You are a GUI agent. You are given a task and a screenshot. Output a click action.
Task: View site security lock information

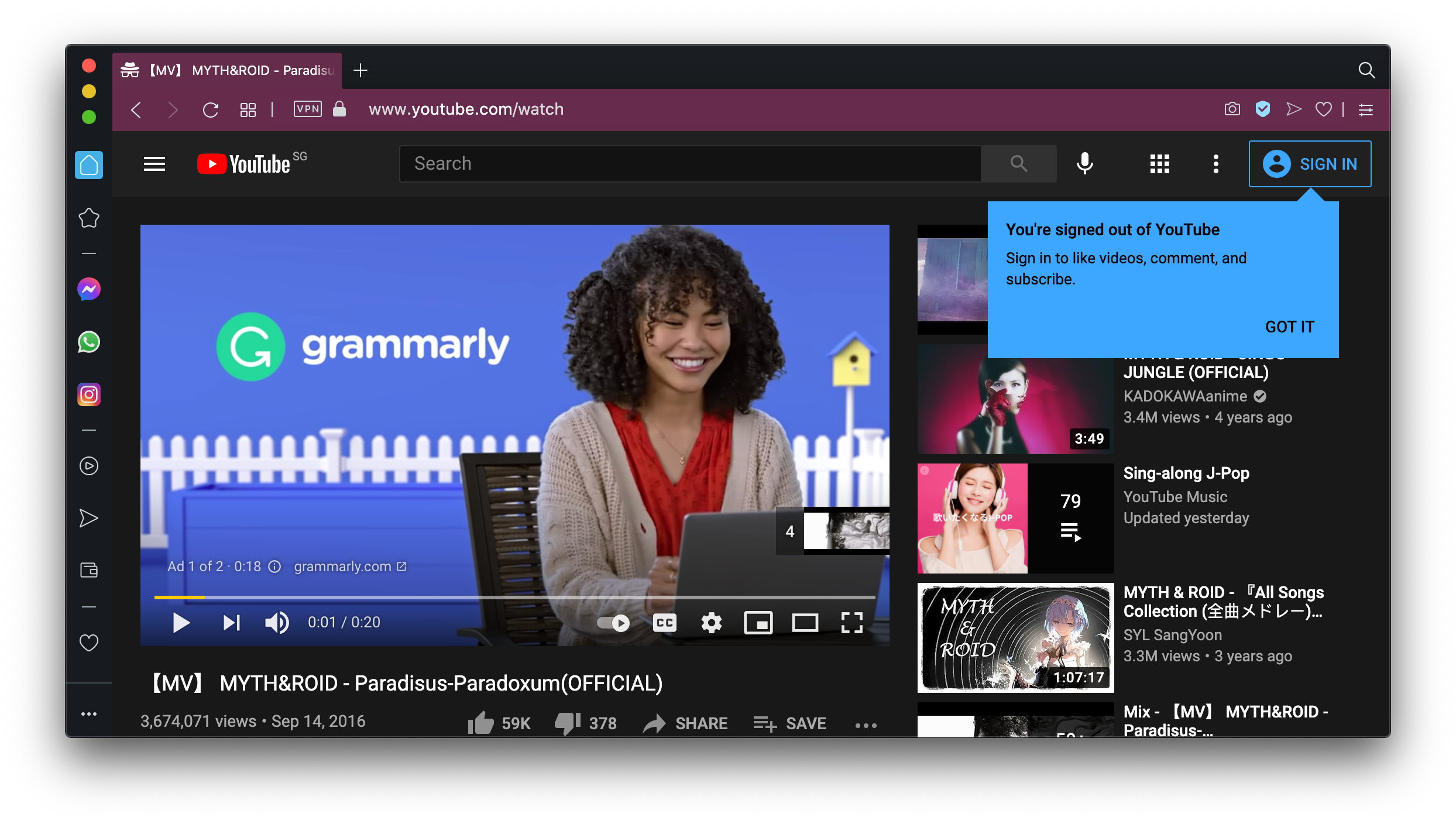[339, 109]
